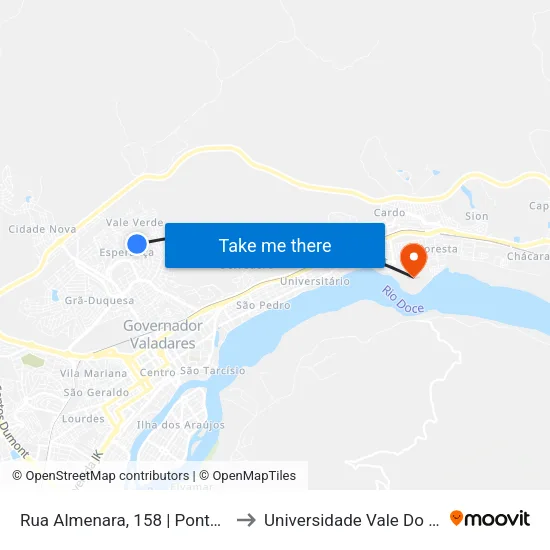Image resolution: width=550 pixels, height=550 pixels.
Task: Click the Sion neighborhood label
Action: tap(477, 216)
